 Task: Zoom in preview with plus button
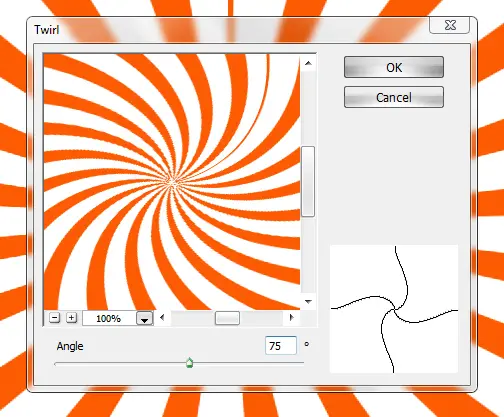click(x=71, y=318)
